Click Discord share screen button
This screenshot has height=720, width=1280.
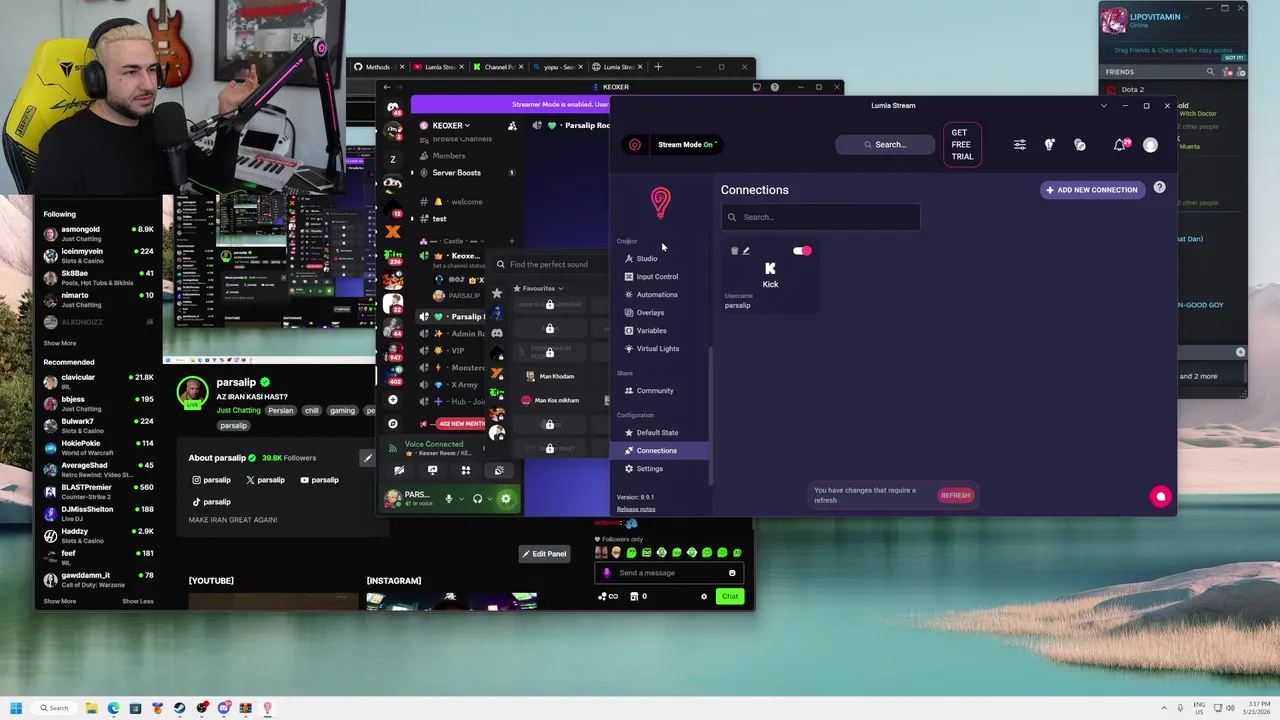click(432, 470)
